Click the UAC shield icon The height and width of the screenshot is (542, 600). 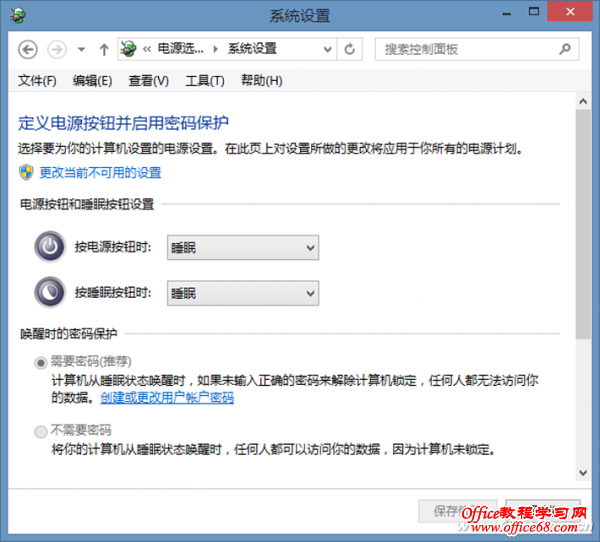(26, 172)
